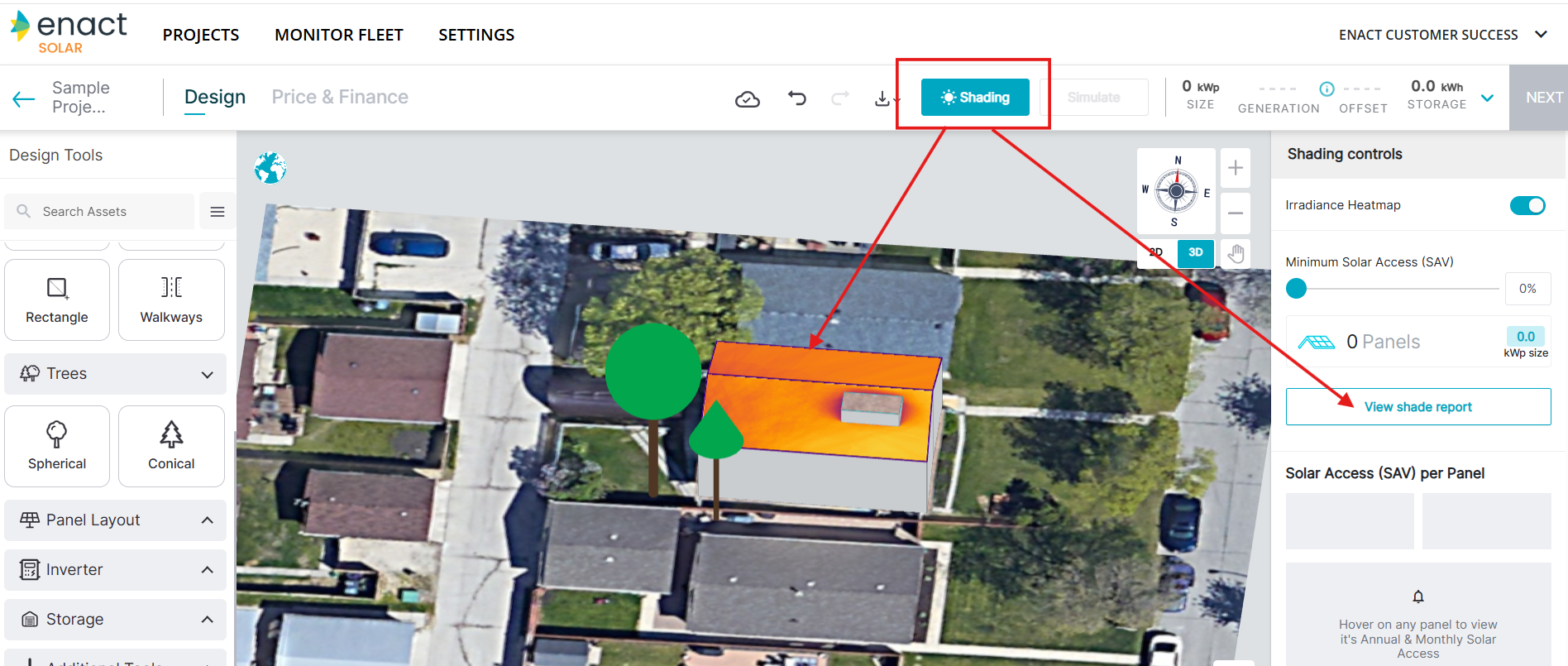Activate the pan hand tool
The height and width of the screenshot is (666, 1568).
pos(1236,253)
